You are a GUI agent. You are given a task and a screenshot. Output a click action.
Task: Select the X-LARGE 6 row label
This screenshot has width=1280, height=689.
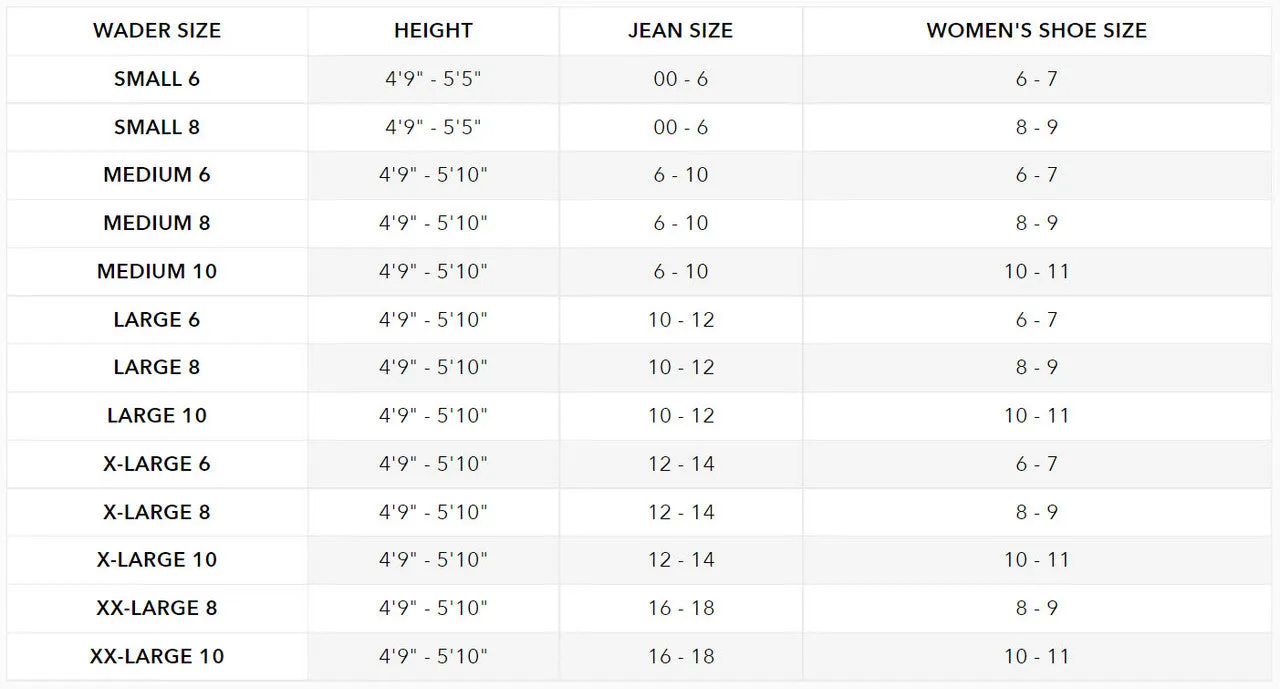pos(157,464)
